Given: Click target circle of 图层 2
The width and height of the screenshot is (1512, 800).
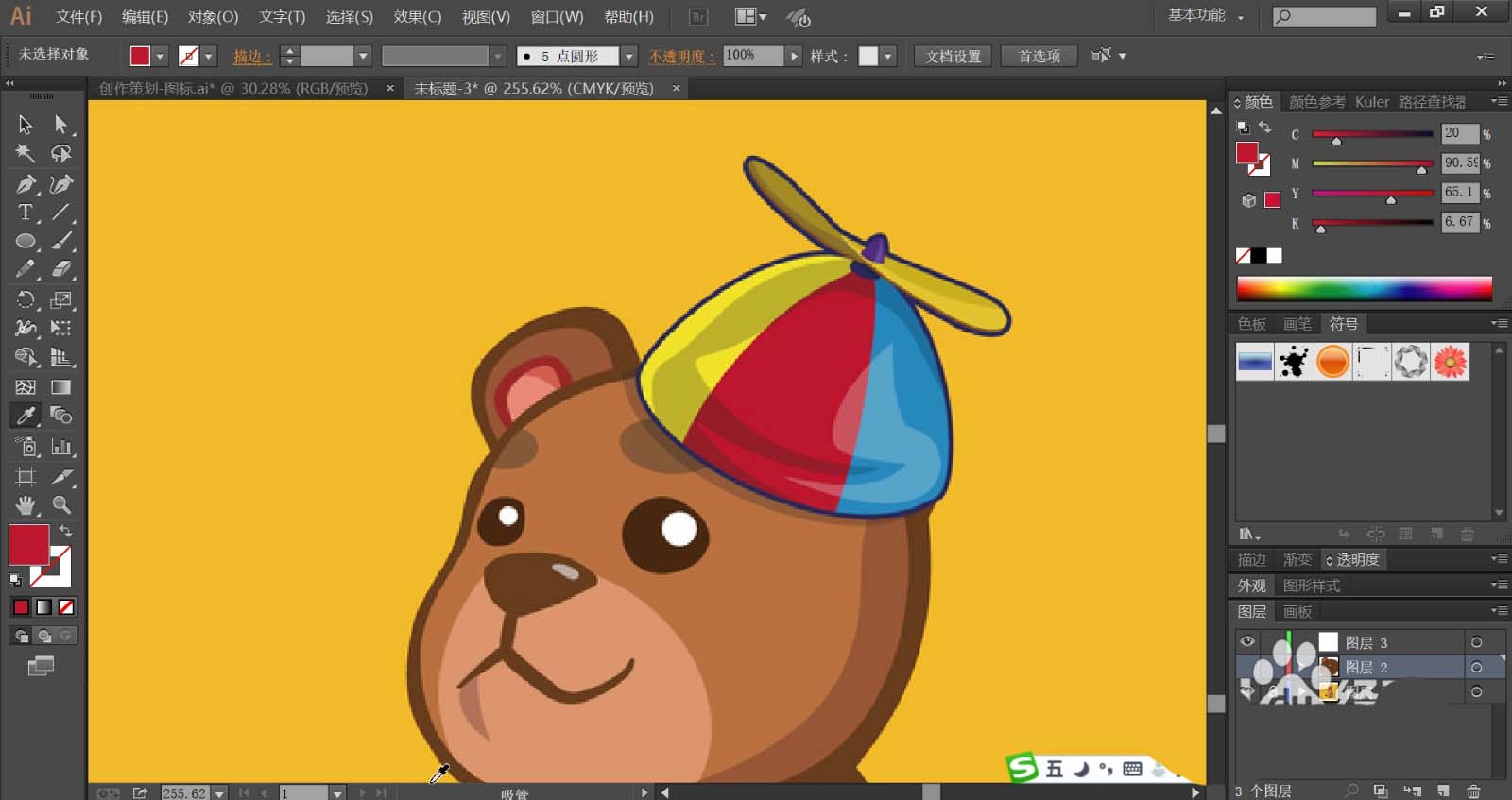Looking at the screenshot, I should coord(1476,667).
